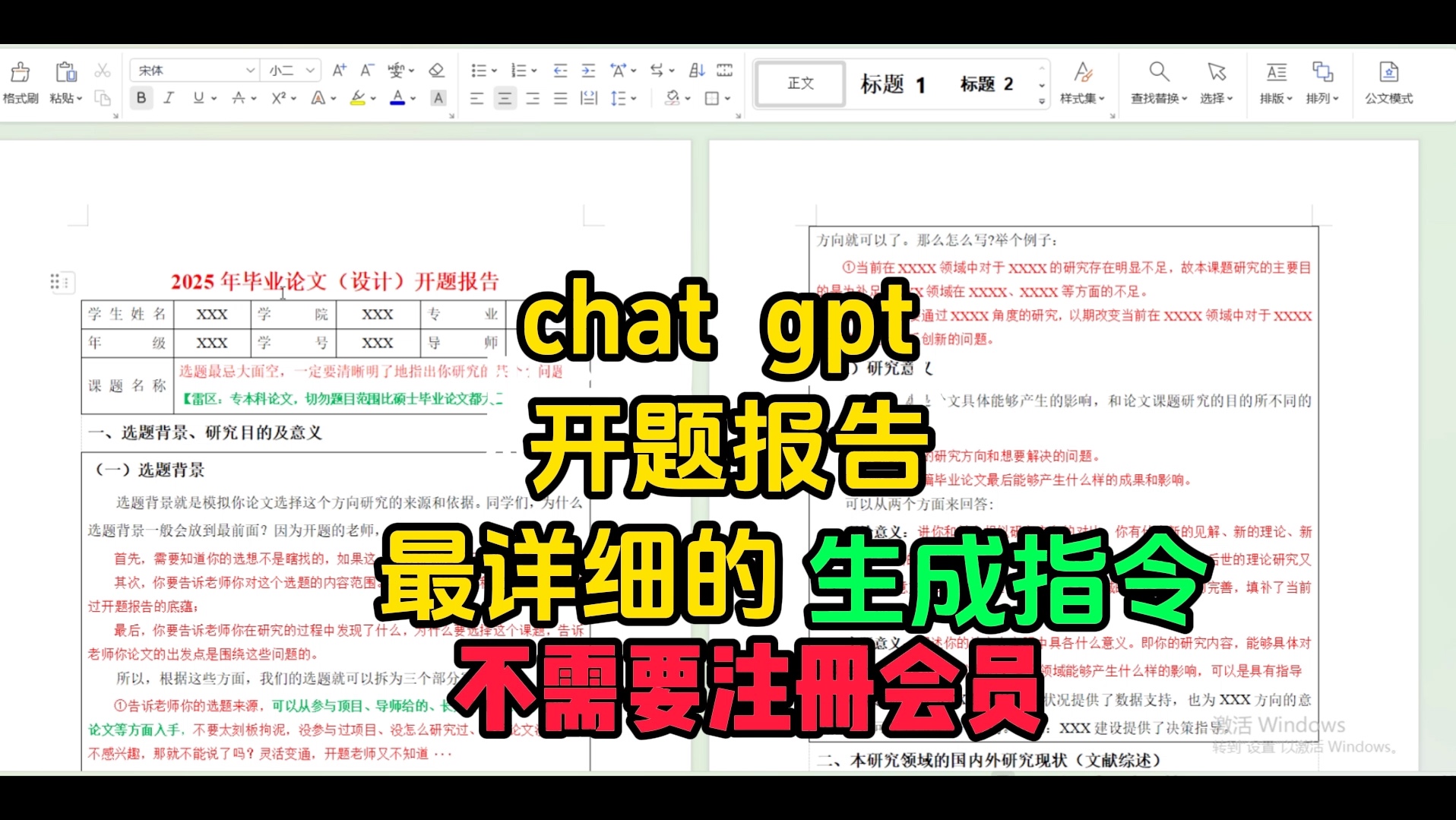Open text effects A icon
Image resolution: width=1456 pixels, height=820 pixels.
coord(318,98)
